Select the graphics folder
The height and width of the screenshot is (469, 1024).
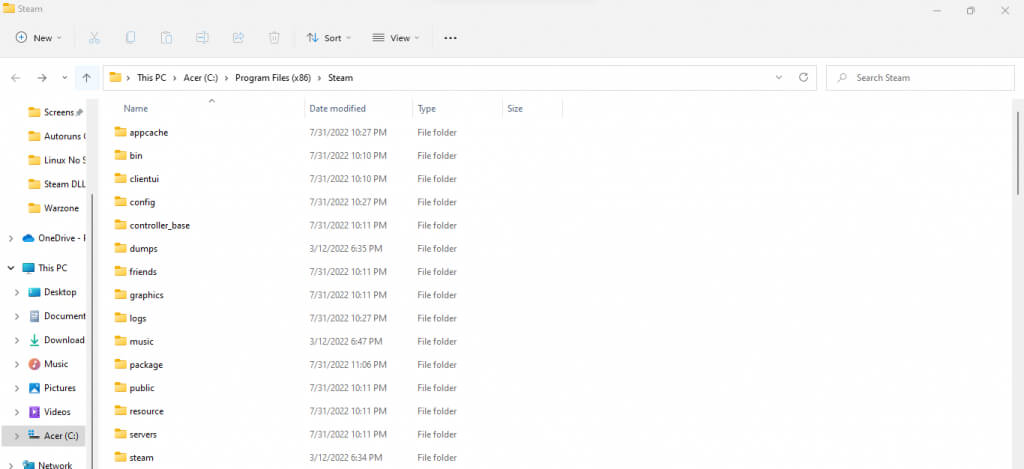(146, 295)
